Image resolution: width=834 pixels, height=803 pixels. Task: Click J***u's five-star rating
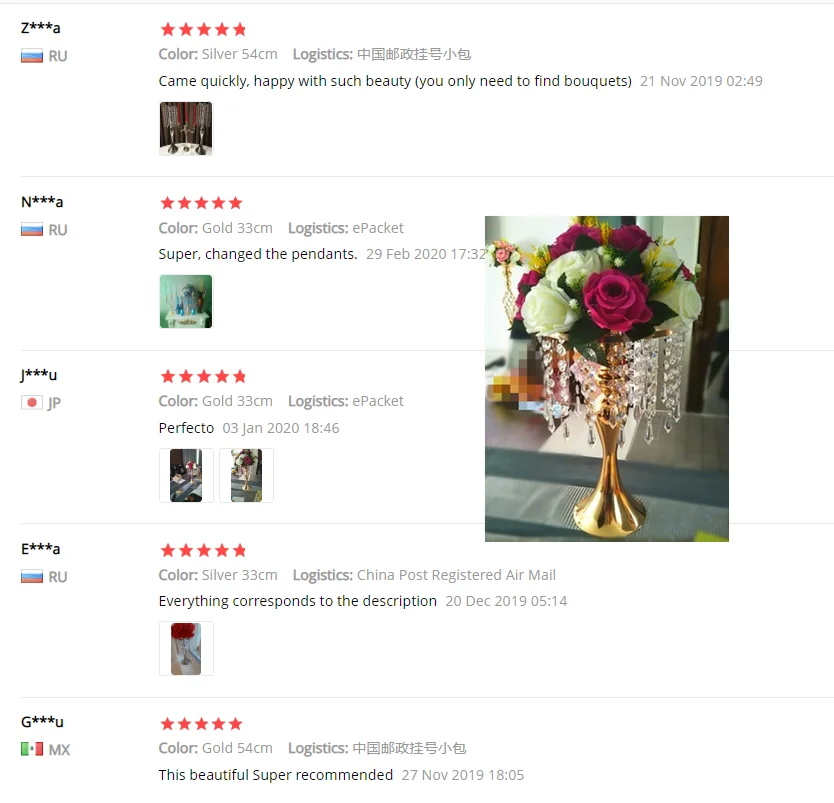click(203, 377)
